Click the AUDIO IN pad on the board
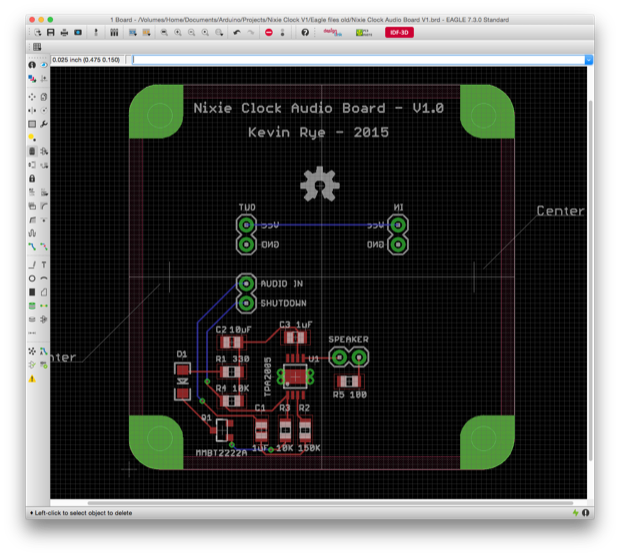 [246, 284]
